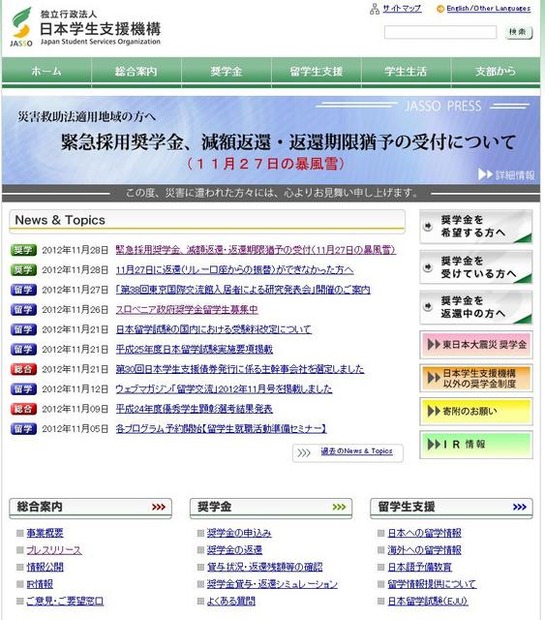This screenshot has width=545, height=620.
Task: Click red 総合 tag beside 2012年11月09日
Action: point(23,408)
